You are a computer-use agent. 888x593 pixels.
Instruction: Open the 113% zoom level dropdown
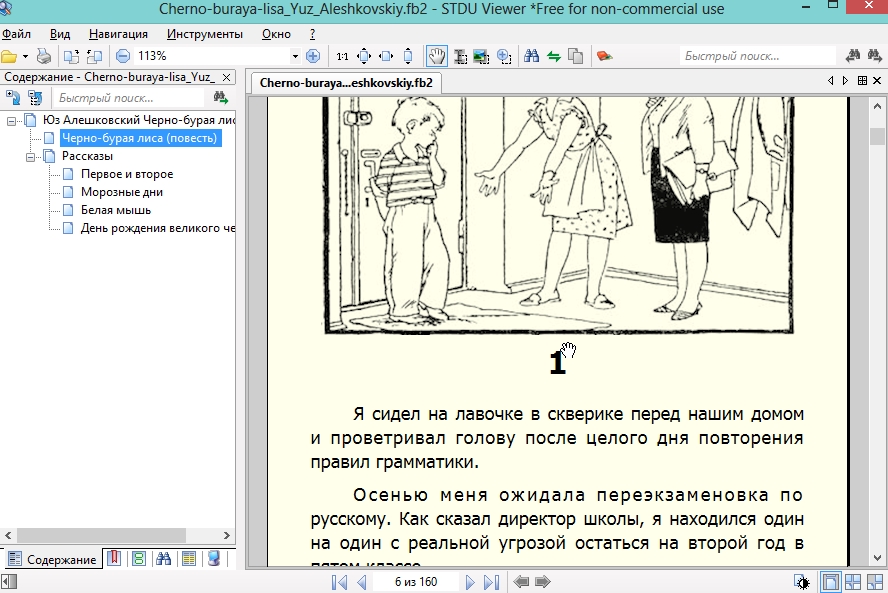point(295,56)
